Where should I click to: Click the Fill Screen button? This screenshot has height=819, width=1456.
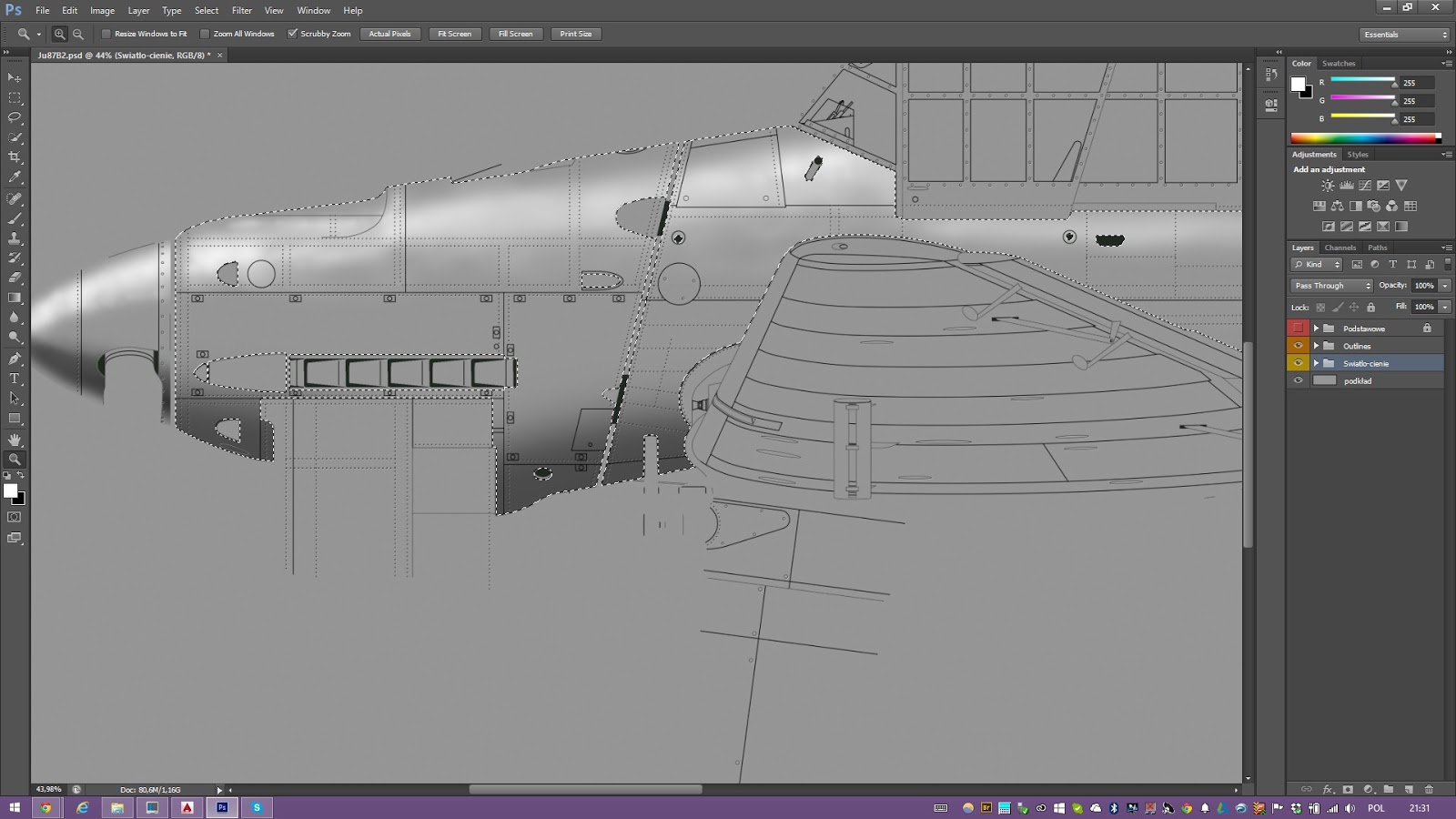click(x=515, y=34)
